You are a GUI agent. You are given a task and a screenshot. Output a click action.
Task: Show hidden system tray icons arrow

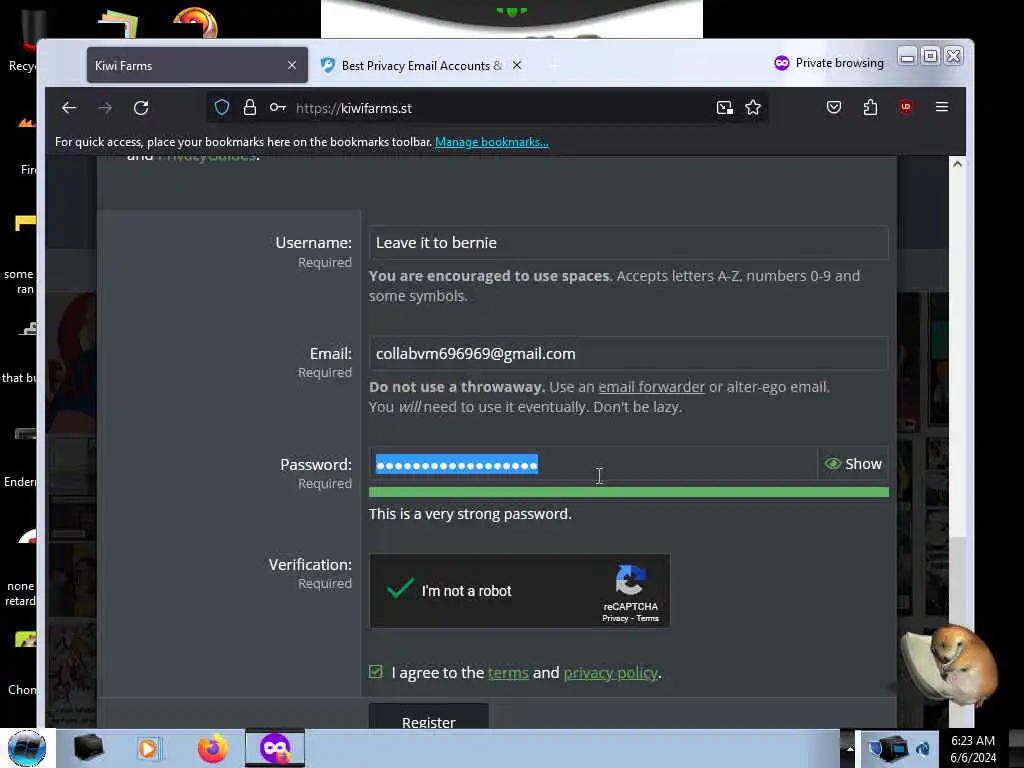click(850, 748)
